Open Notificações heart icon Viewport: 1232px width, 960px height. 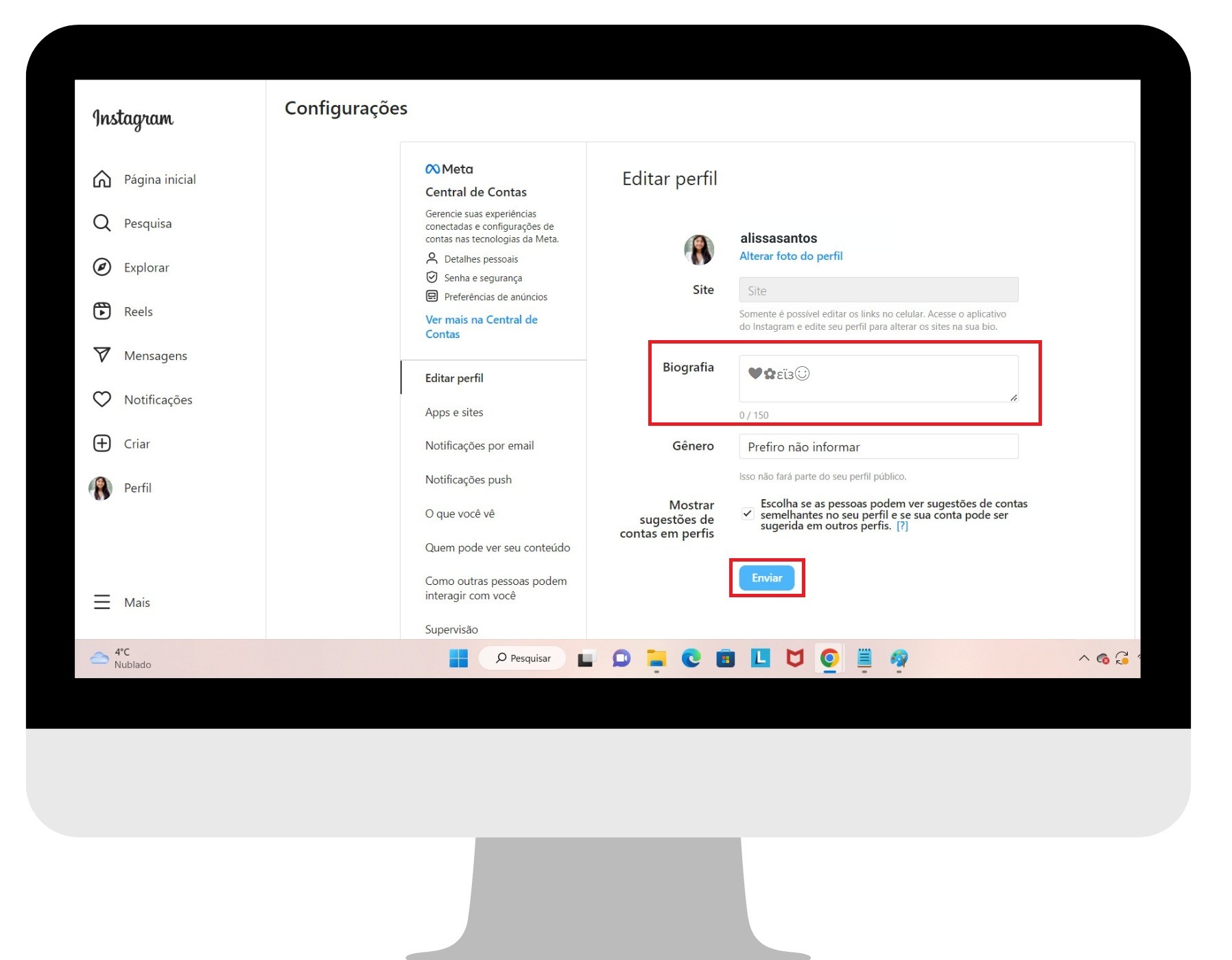102,399
